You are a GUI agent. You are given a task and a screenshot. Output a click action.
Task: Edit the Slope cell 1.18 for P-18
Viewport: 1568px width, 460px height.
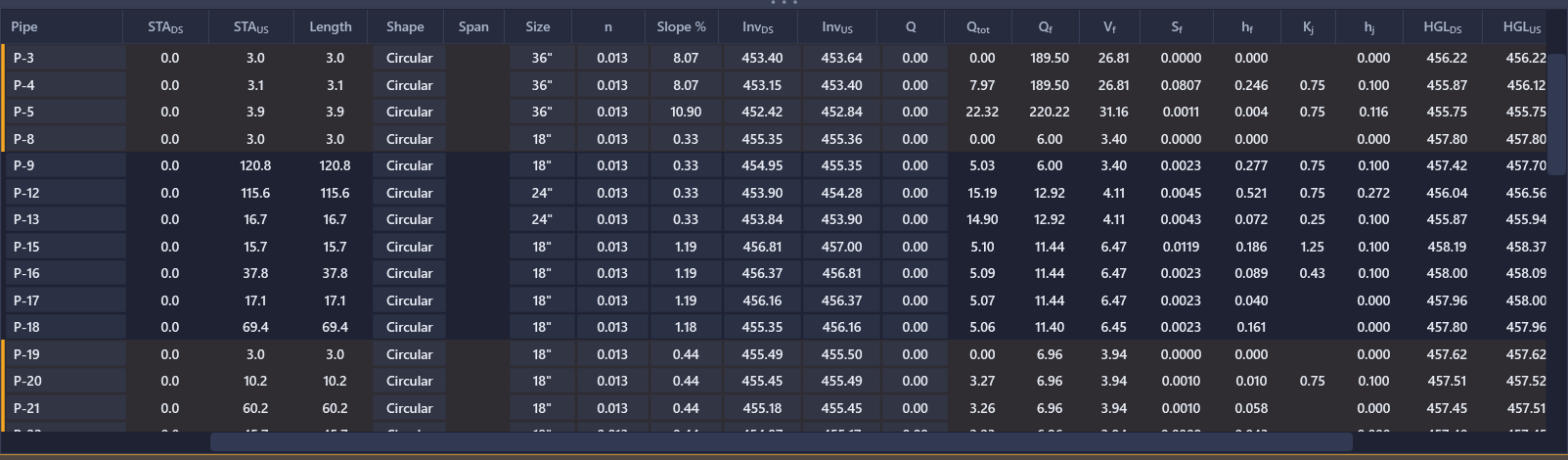click(x=686, y=327)
